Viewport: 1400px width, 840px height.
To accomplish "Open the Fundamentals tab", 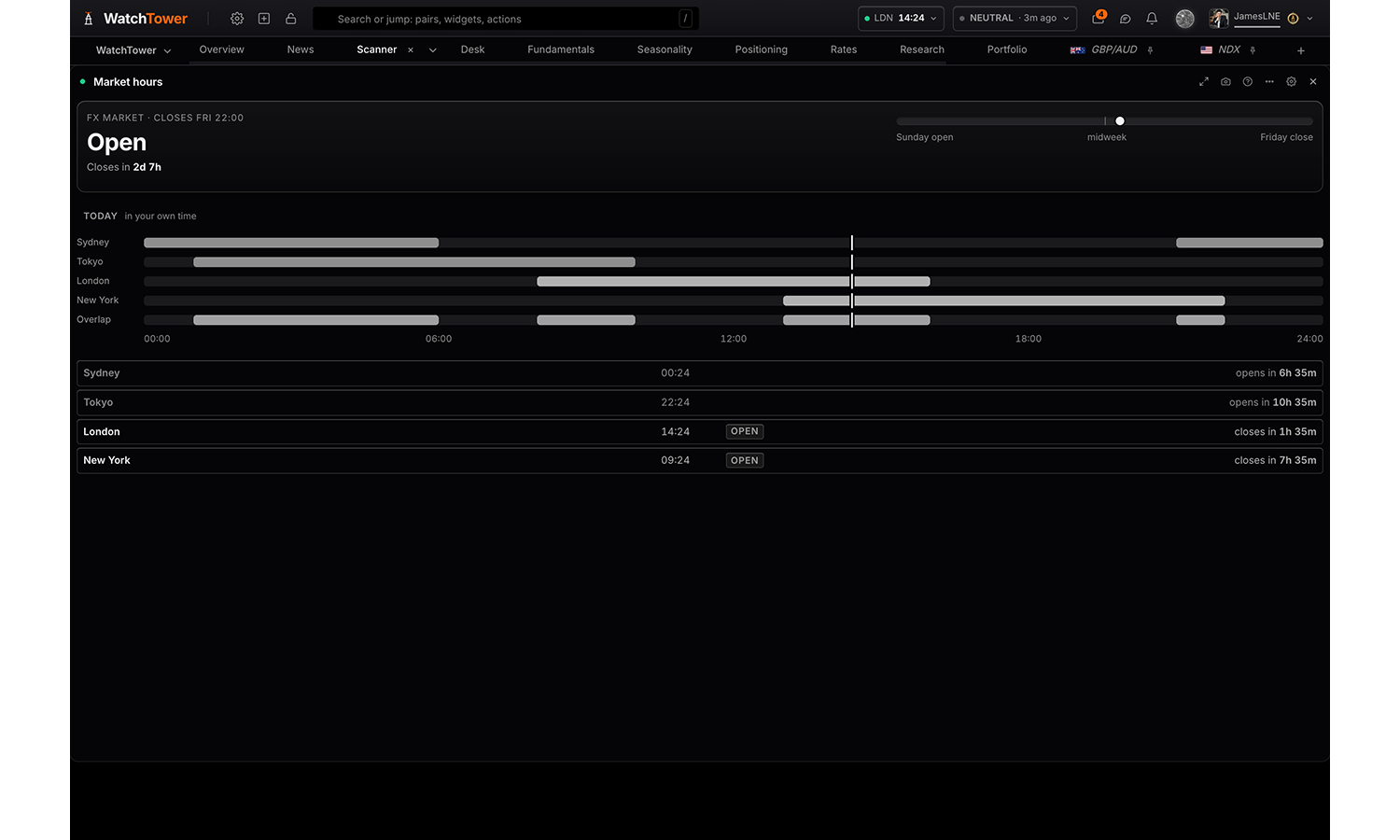I will pos(561,49).
